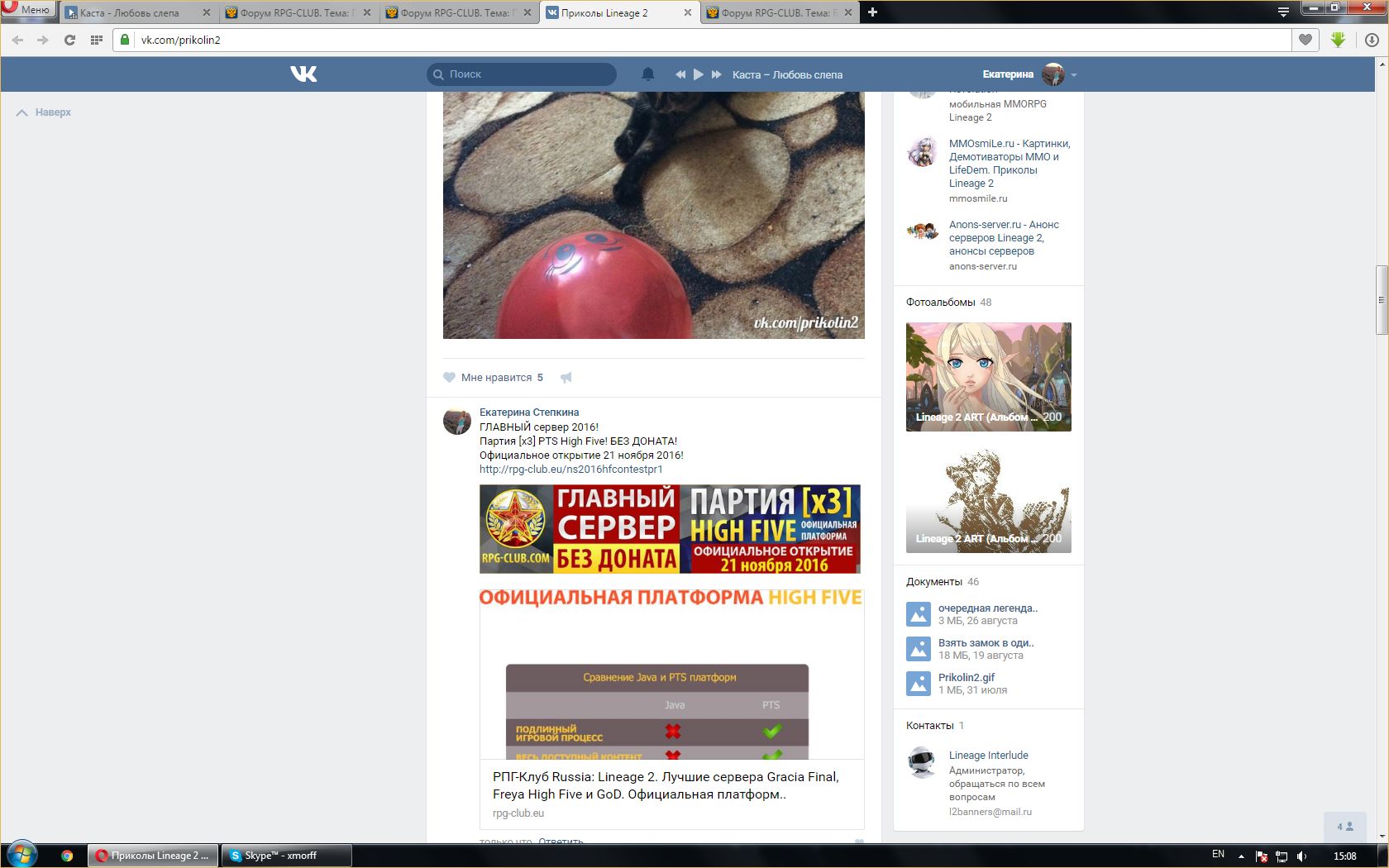Open the Фотоальбомы section header

(948, 303)
